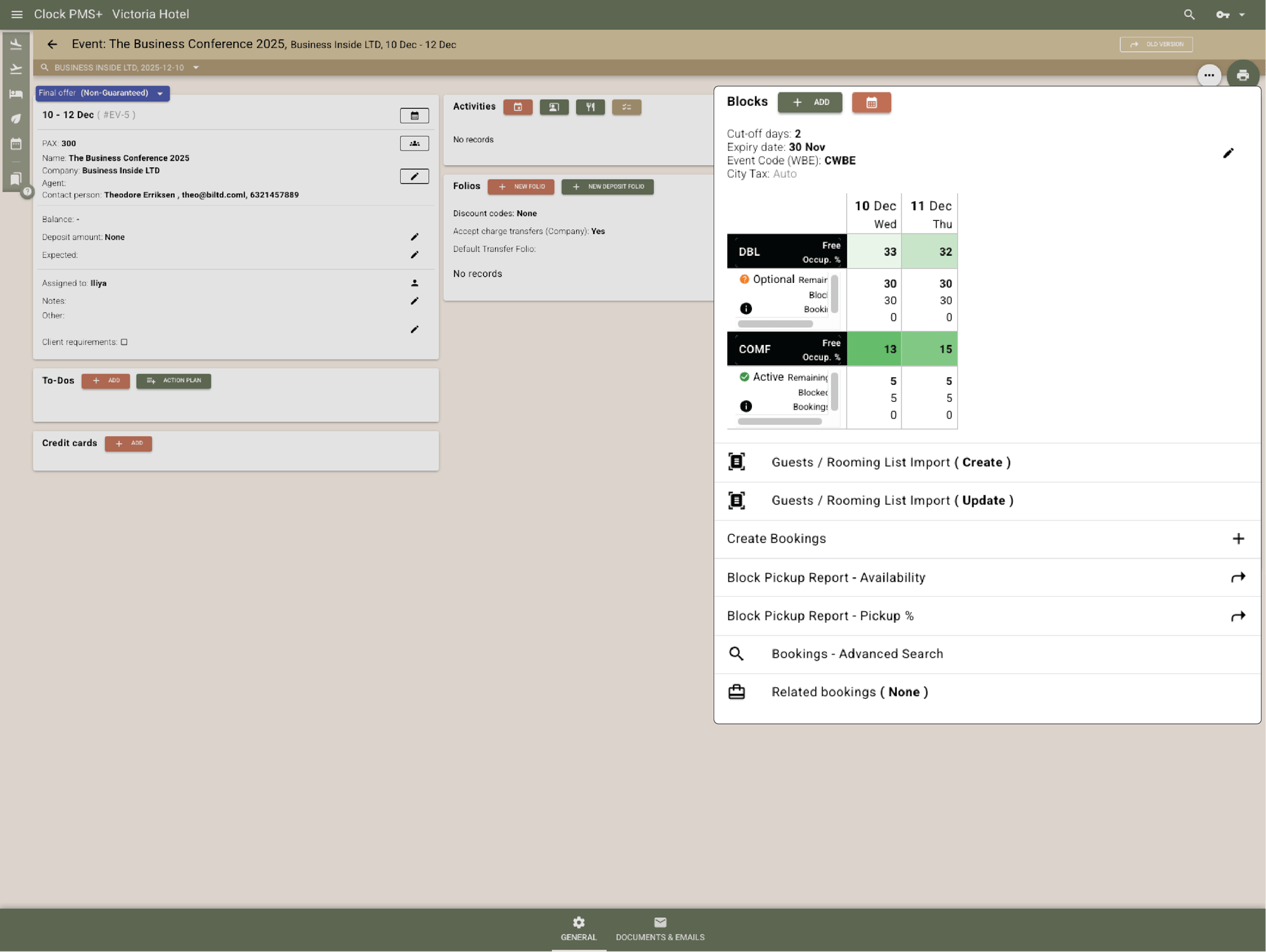Open the checklist activity icon
1266x952 pixels.
click(627, 107)
